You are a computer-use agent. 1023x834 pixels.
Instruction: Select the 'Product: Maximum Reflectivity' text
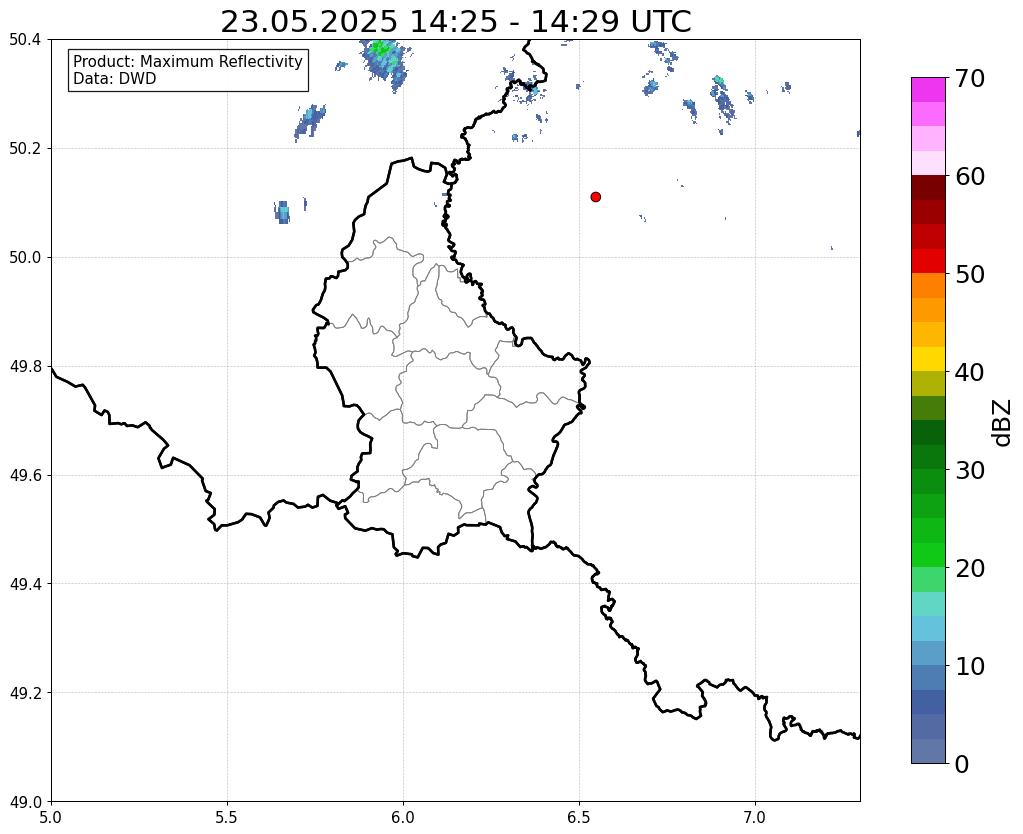point(188,61)
